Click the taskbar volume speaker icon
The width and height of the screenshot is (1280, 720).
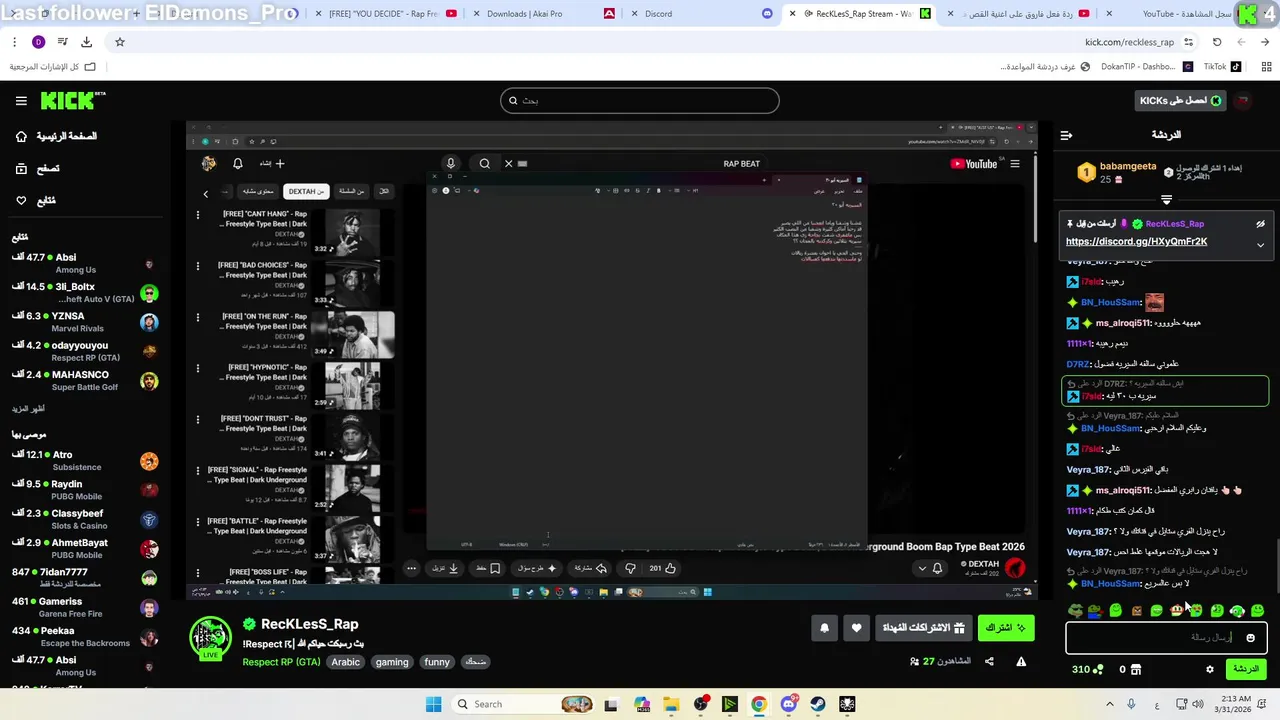click(x=1198, y=704)
